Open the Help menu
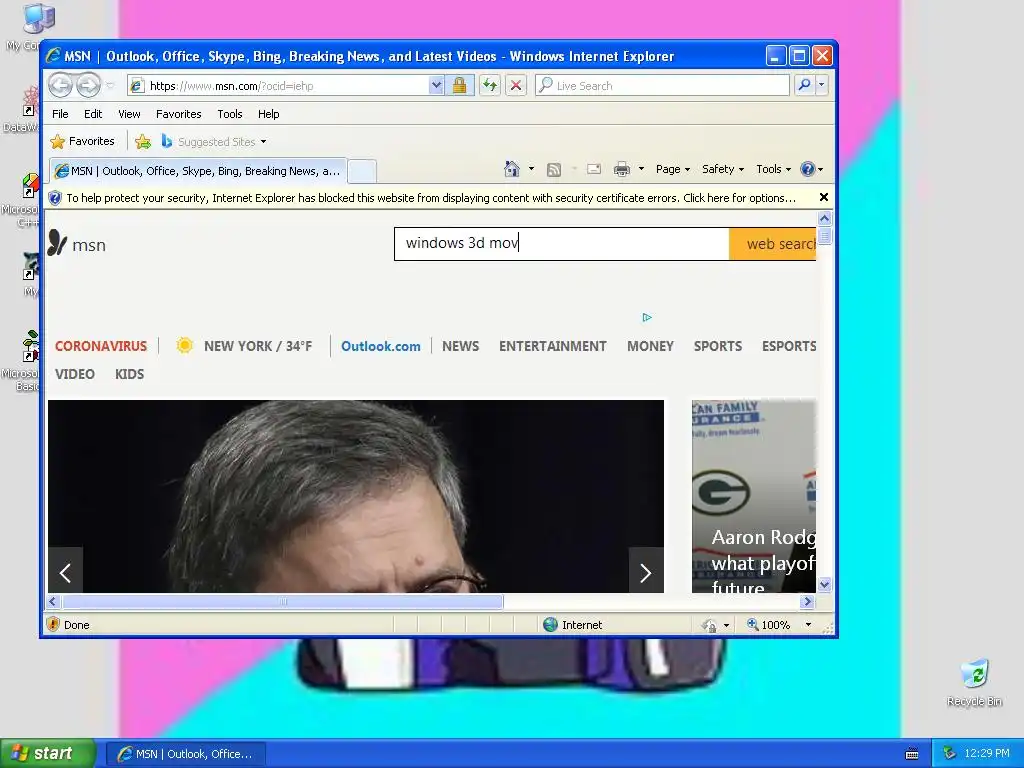This screenshot has height=768, width=1024. coord(268,114)
